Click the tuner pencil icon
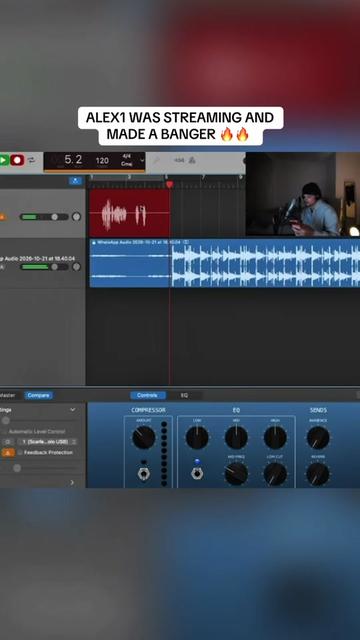The image size is (360, 640). pyautogui.click(x=156, y=160)
